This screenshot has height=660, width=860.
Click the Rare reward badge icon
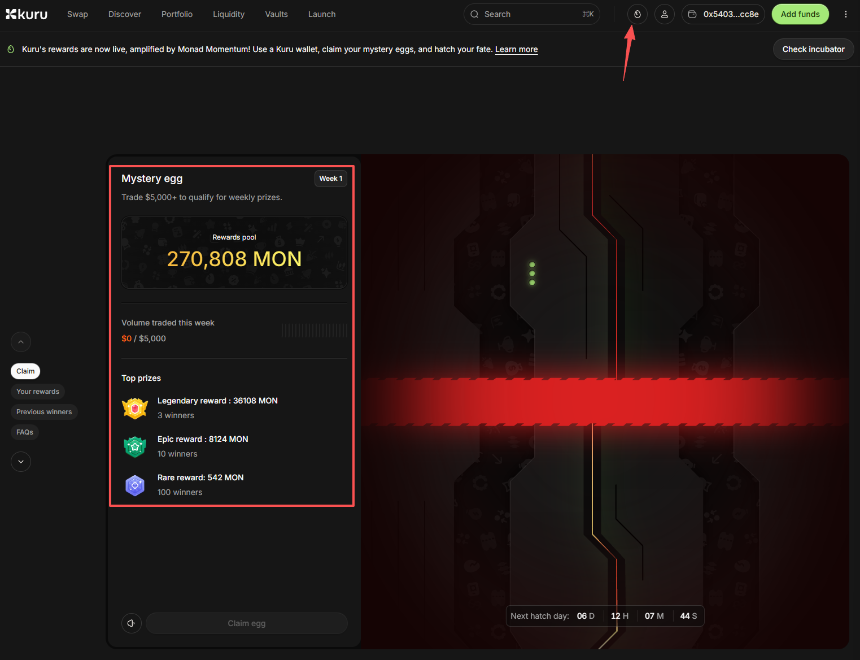[135, 485]
